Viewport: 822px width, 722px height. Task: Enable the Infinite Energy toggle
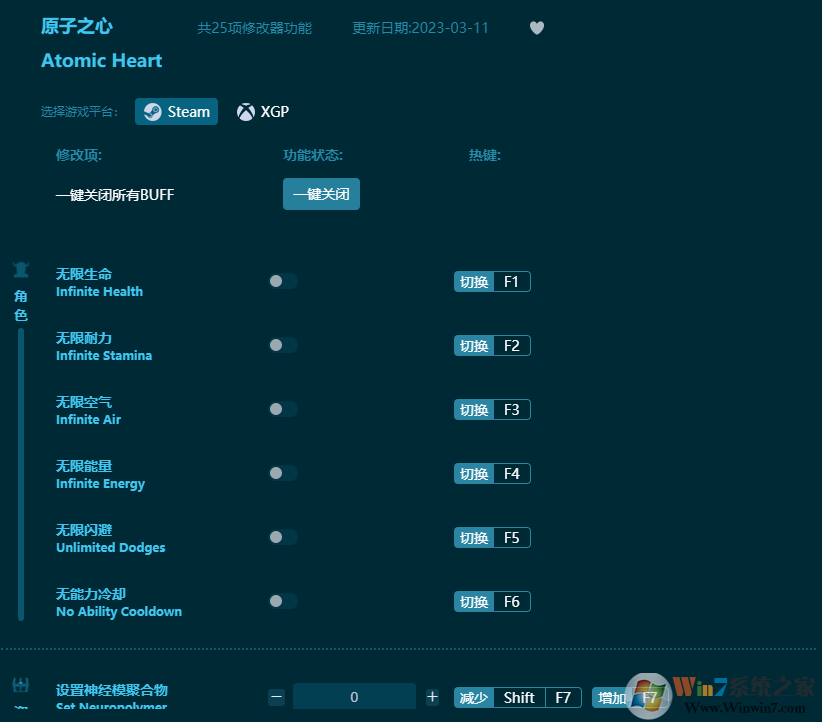coord(283,473)
